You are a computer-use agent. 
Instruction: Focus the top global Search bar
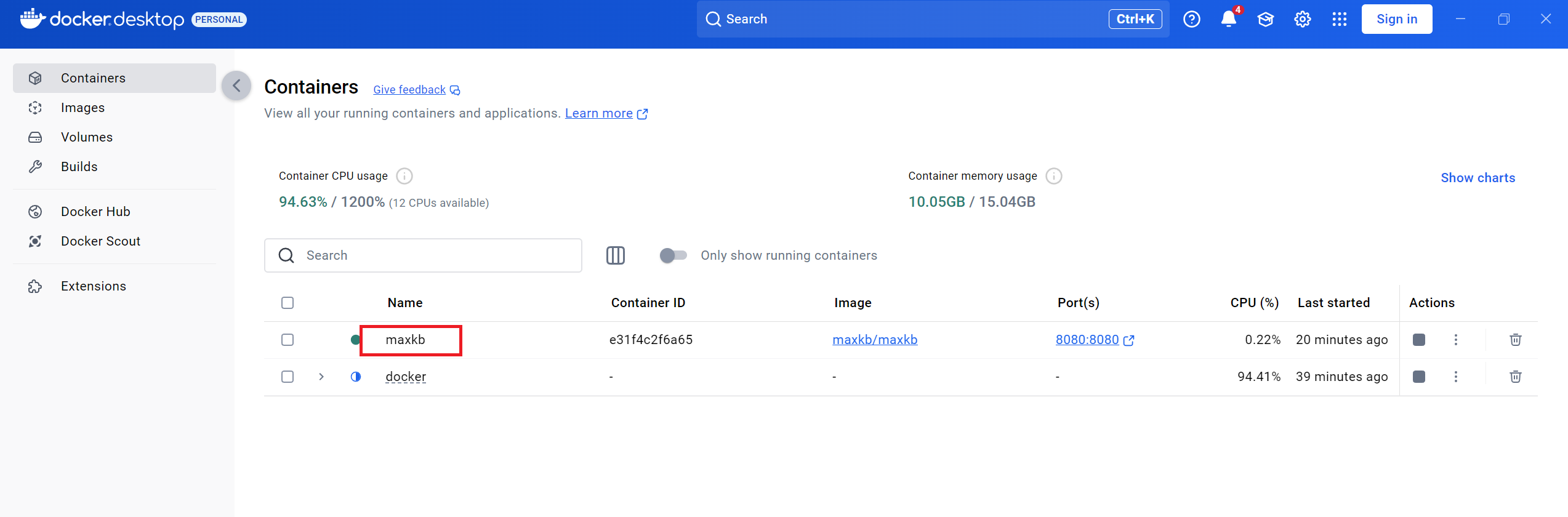(933, 19)
